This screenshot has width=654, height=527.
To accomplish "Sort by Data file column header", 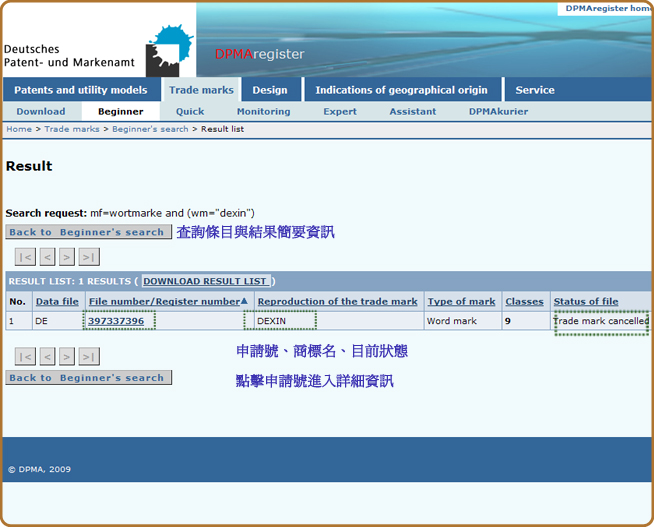I will coord(57,301).
